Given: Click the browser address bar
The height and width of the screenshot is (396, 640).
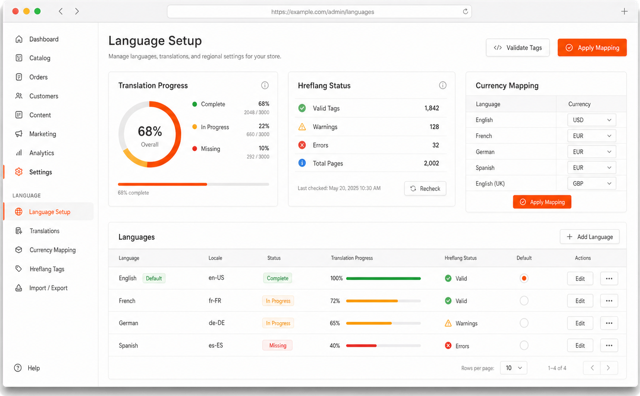Looking at the screenshot, I should pos(319,11).
